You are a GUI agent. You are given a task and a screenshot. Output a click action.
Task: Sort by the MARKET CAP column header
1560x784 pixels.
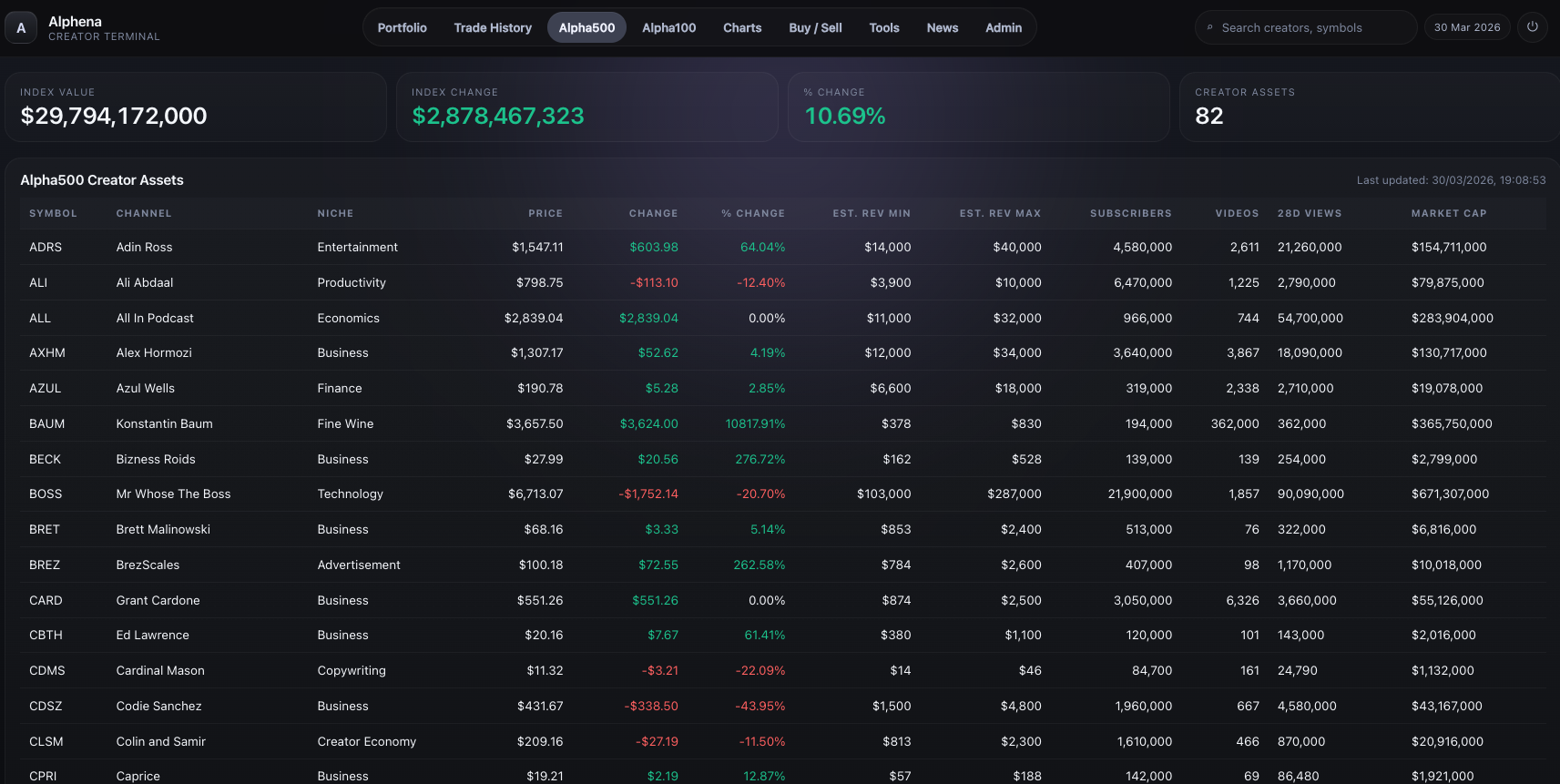click(1449, 213)
